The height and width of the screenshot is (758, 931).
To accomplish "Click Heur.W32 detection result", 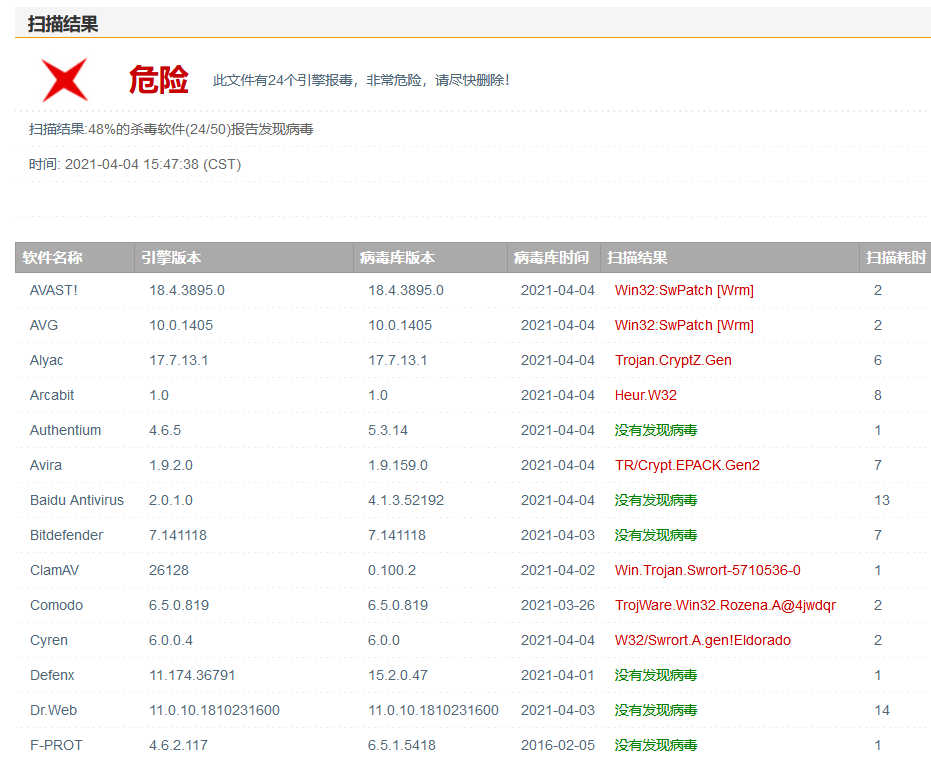I will pos(646,395).
